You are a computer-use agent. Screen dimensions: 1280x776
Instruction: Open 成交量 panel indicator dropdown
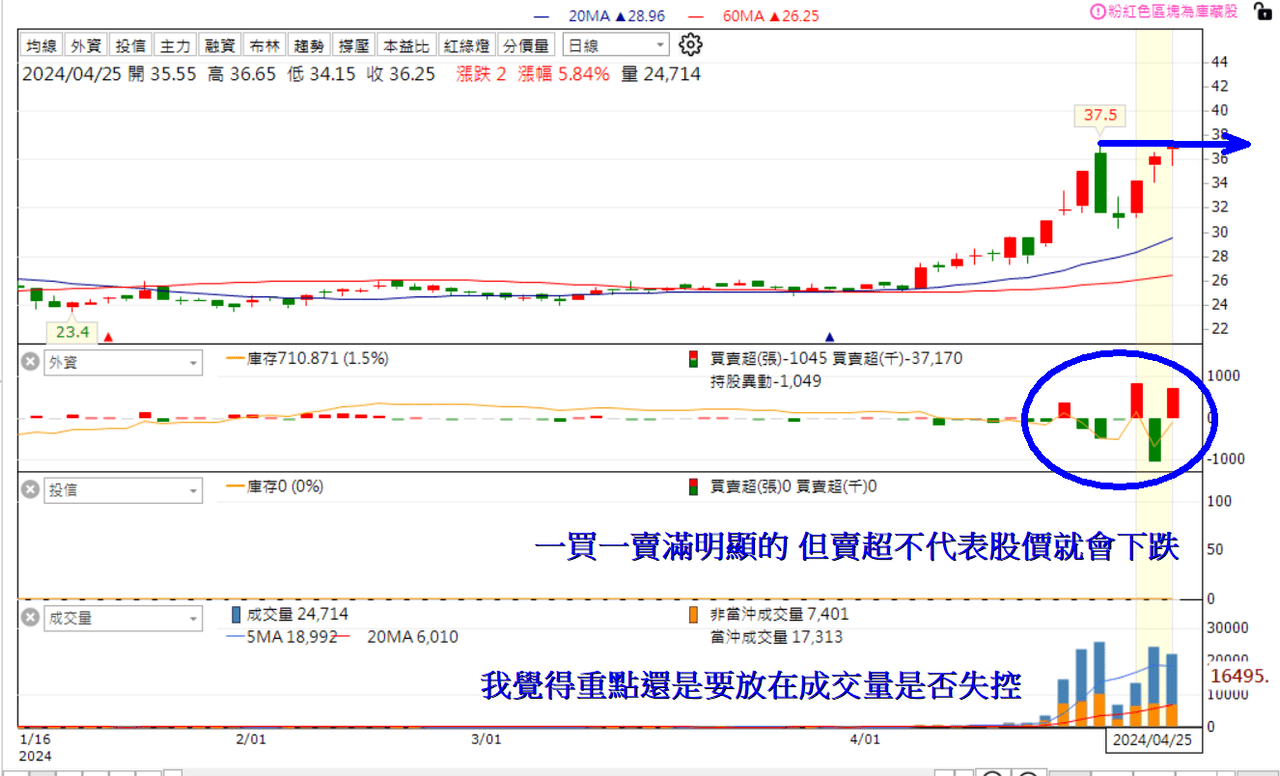(123, 618)
